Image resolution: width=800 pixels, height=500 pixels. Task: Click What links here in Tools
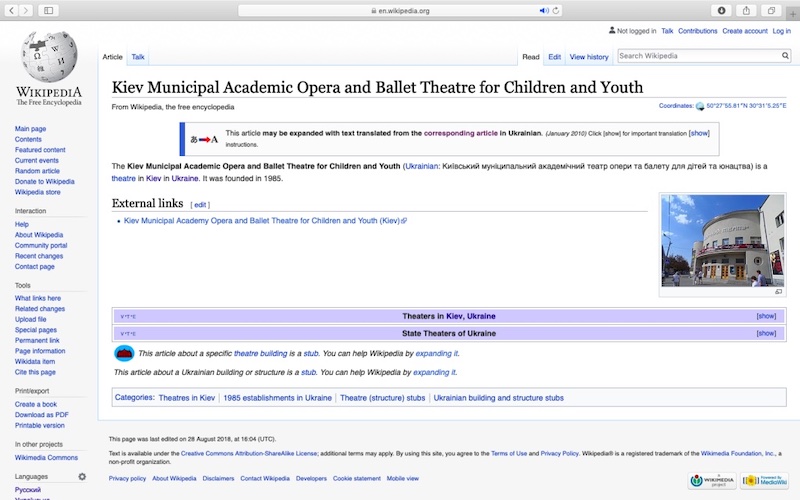tap(37, 298)
